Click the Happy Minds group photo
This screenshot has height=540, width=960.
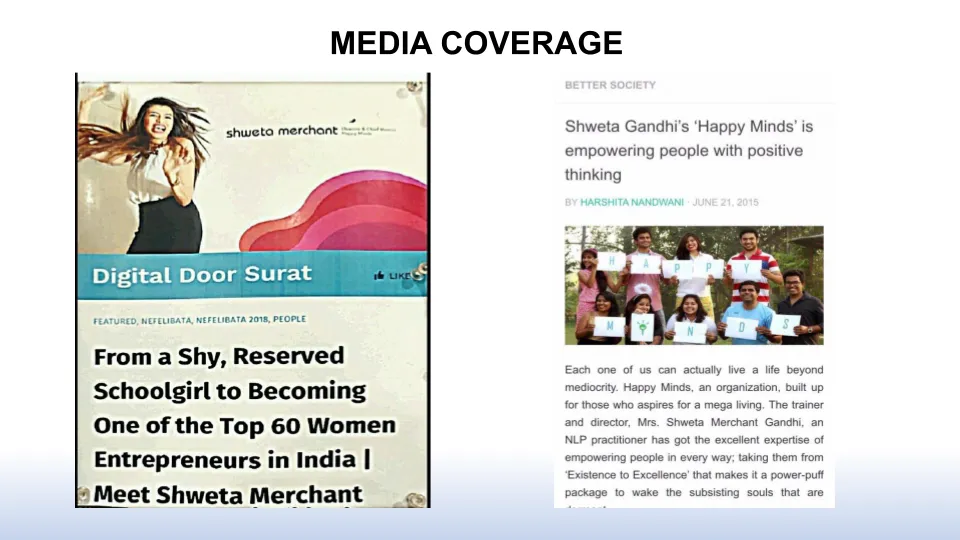click(694, 285)
